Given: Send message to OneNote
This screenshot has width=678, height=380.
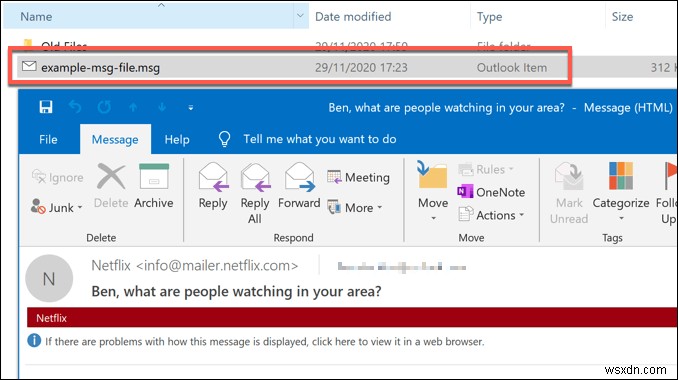Looking at the screenshot, I should click(x=491, y=192).
